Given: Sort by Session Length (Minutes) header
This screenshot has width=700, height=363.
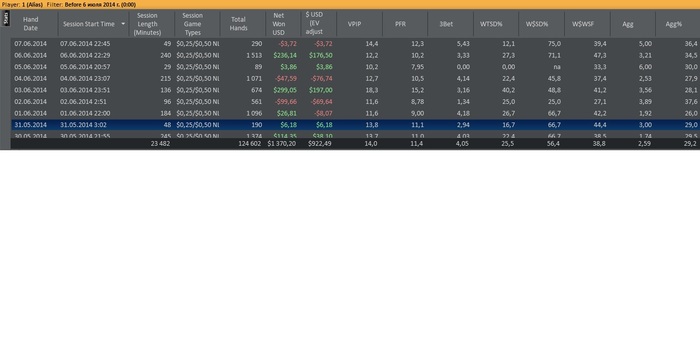Looking at the screenshot, I should pos(147,24).
